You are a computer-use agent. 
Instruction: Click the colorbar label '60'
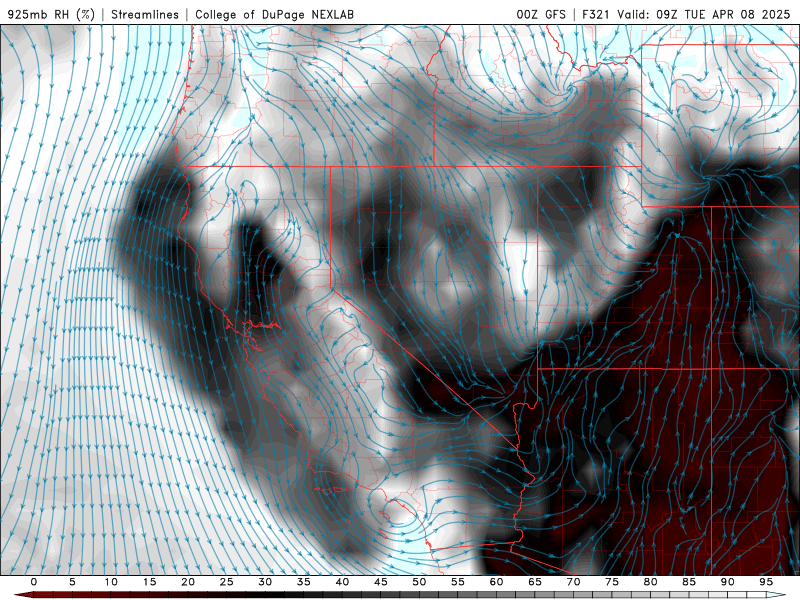click(496, 582)
